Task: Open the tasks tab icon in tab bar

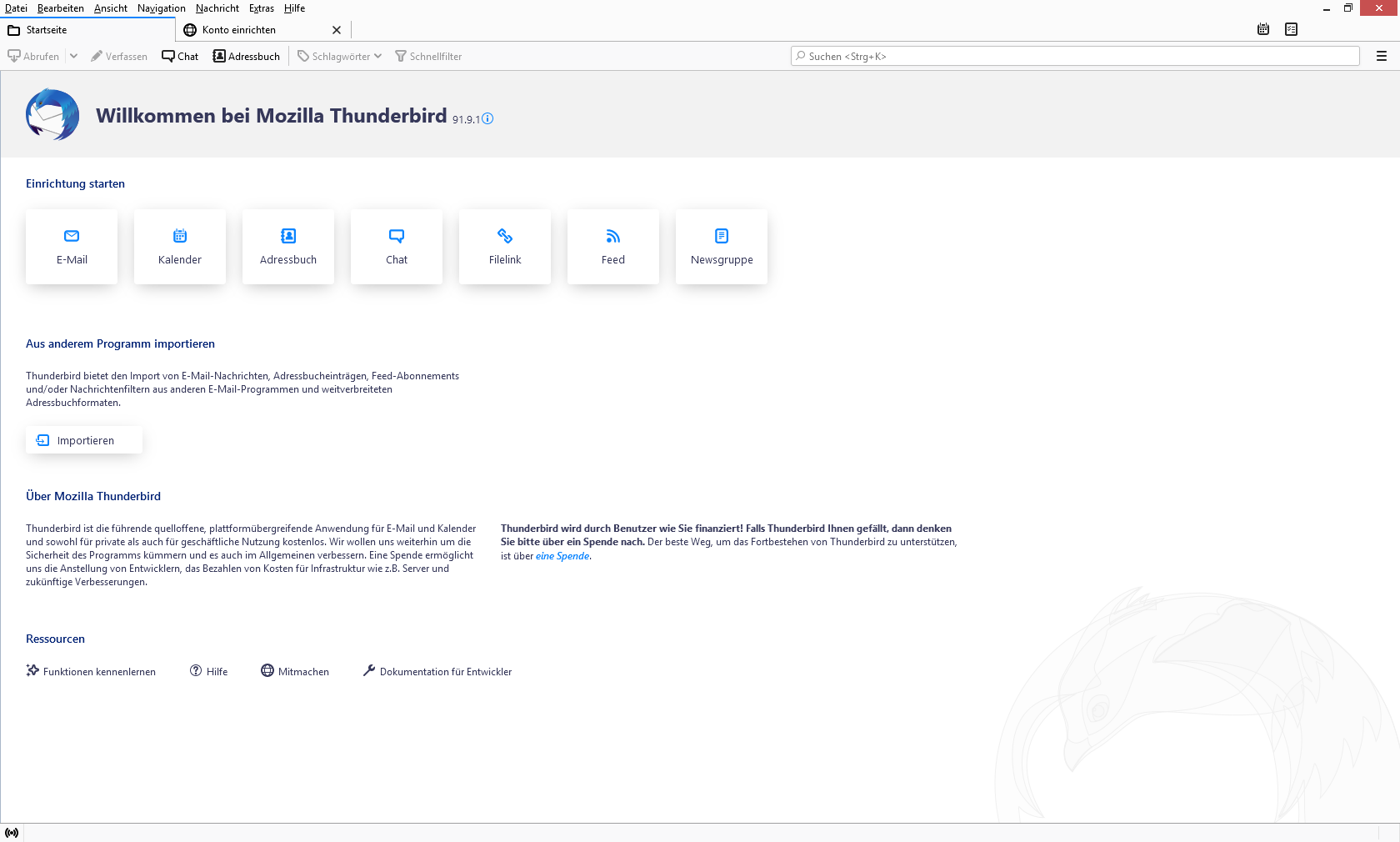Action: point(1291,29)
